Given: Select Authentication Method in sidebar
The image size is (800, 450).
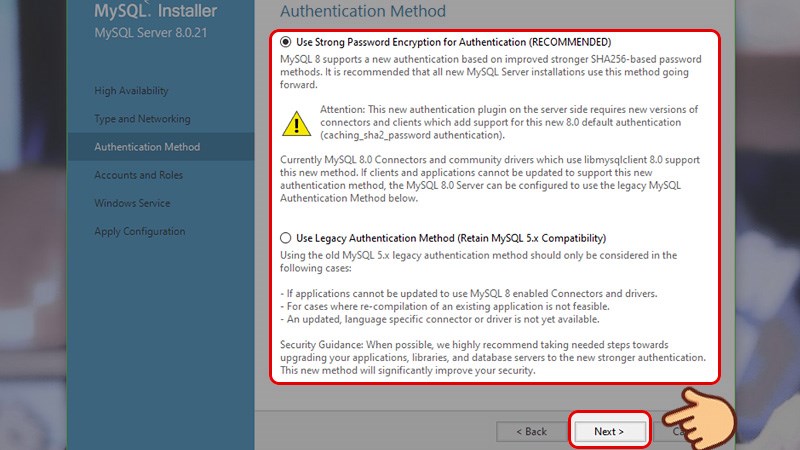Looking at the screenshot, I should pyautogui.click(x=147, y=147).
